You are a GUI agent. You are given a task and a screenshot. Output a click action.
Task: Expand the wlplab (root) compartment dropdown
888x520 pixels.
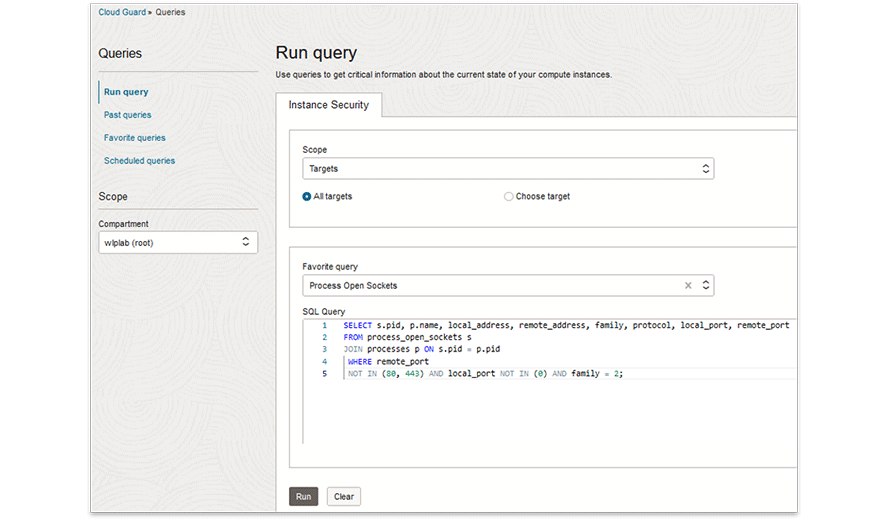click(x=170, y=243)
